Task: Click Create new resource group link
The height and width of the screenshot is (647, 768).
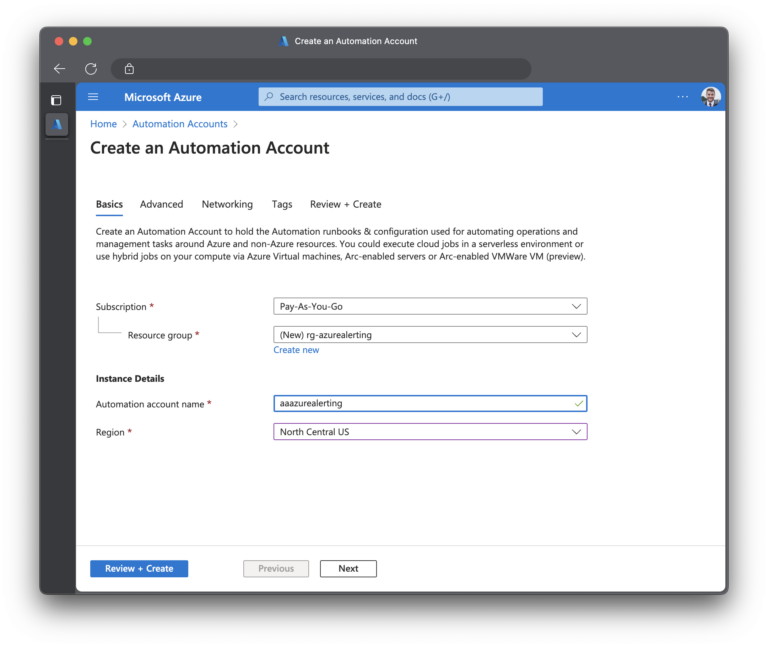Action: [x=296, y=350]
